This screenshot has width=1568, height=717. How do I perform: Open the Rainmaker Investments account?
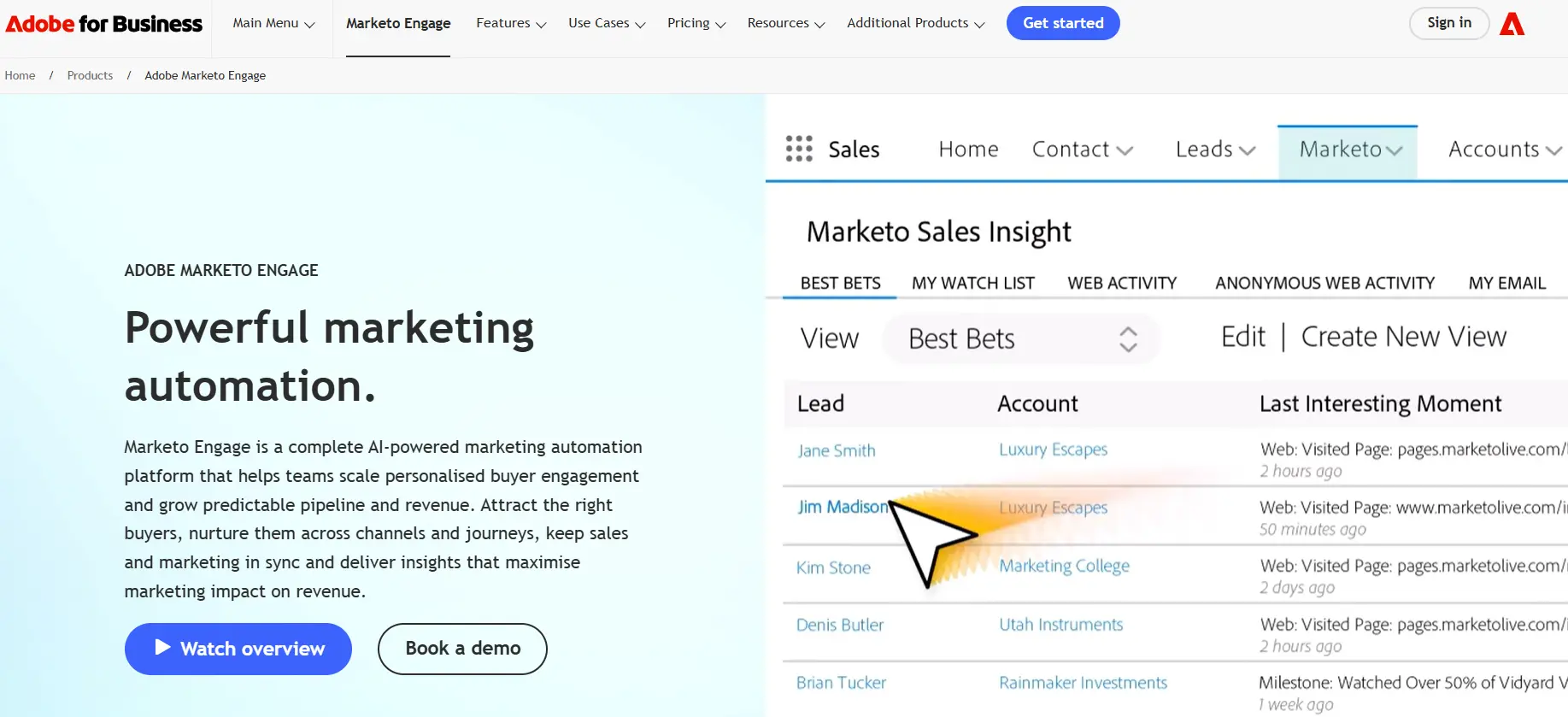pos(1083,683)
